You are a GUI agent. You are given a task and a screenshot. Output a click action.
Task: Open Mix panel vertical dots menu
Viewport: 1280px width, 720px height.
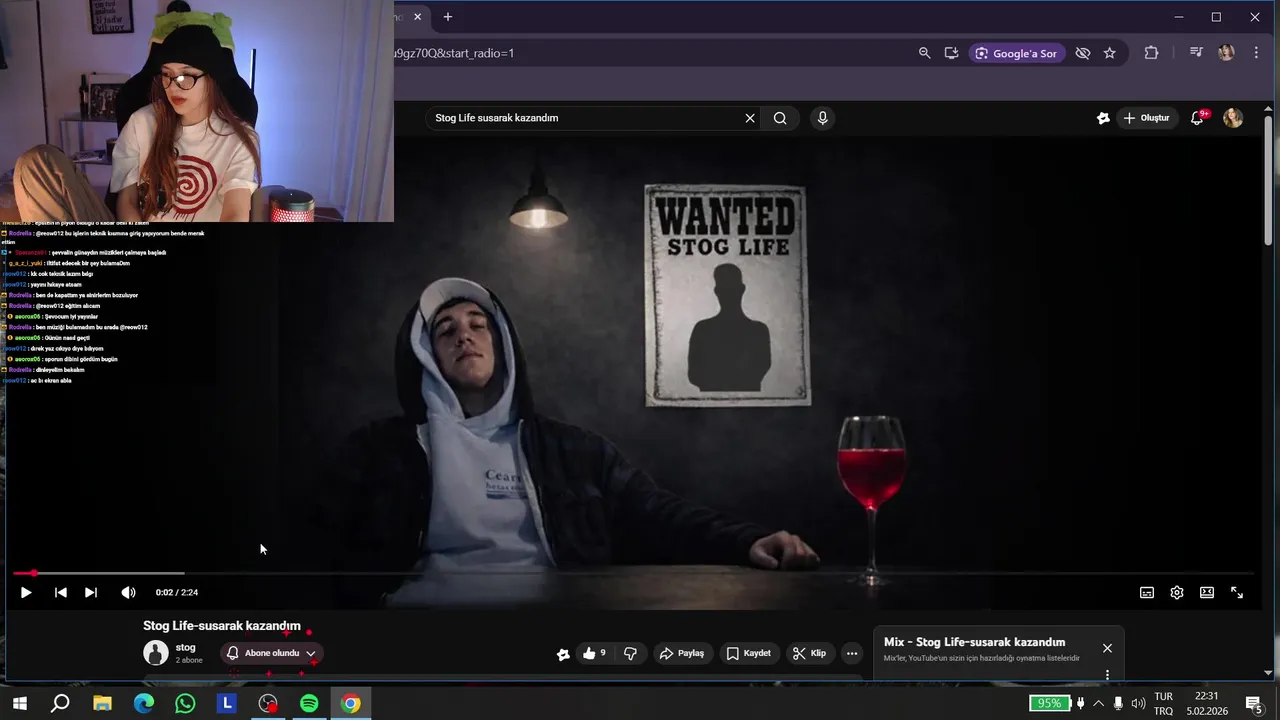[1107, 675]
